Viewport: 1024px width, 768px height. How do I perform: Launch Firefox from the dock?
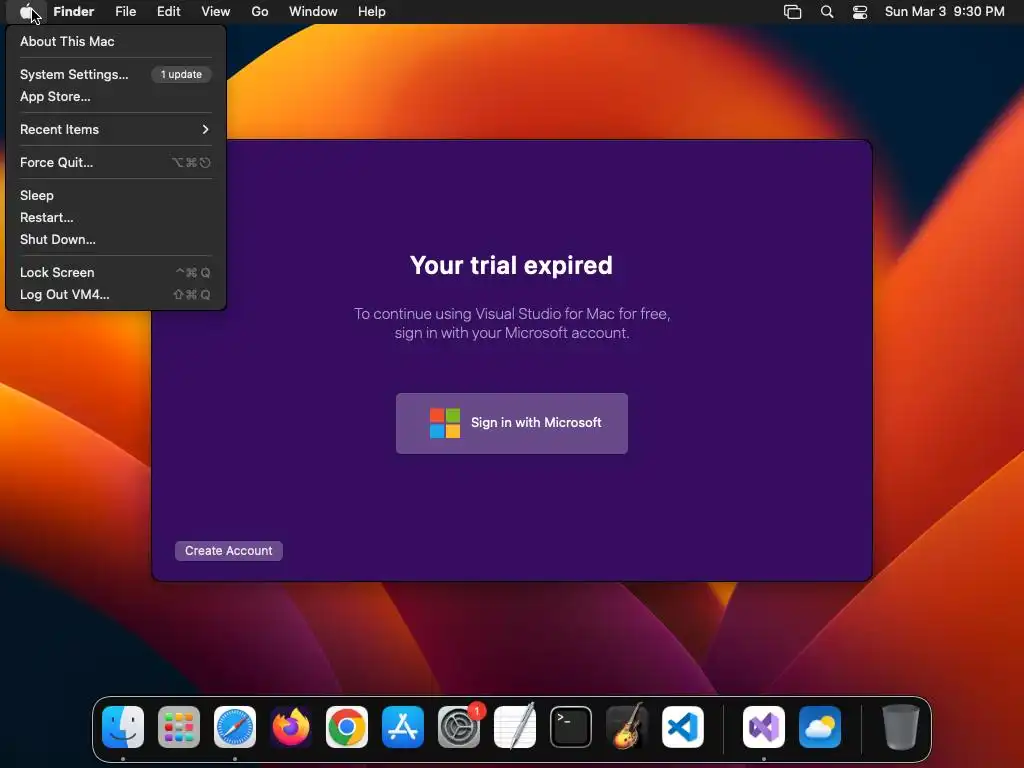291,727
